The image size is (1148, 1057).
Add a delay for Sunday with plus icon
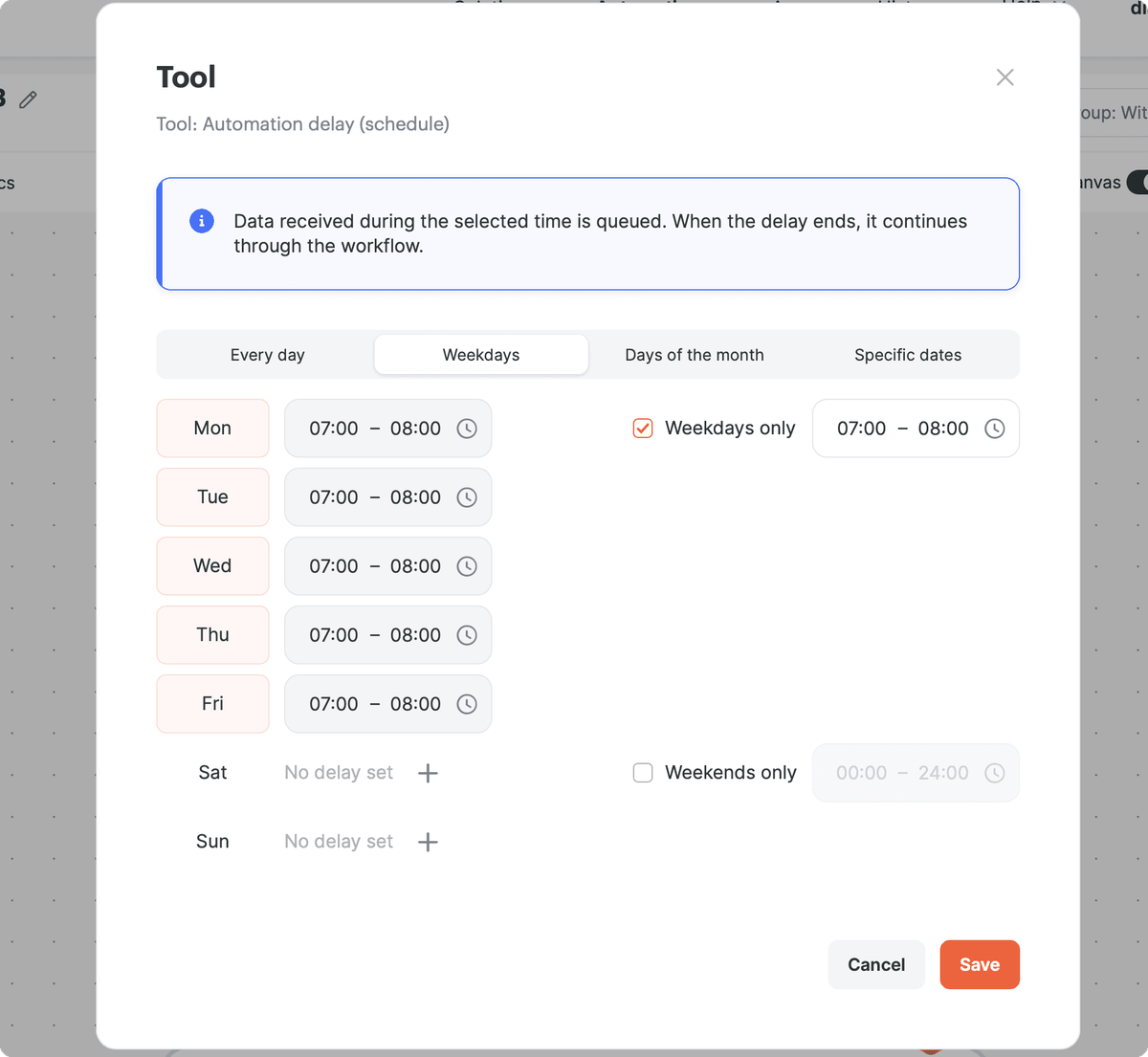[x=428, y=842]
